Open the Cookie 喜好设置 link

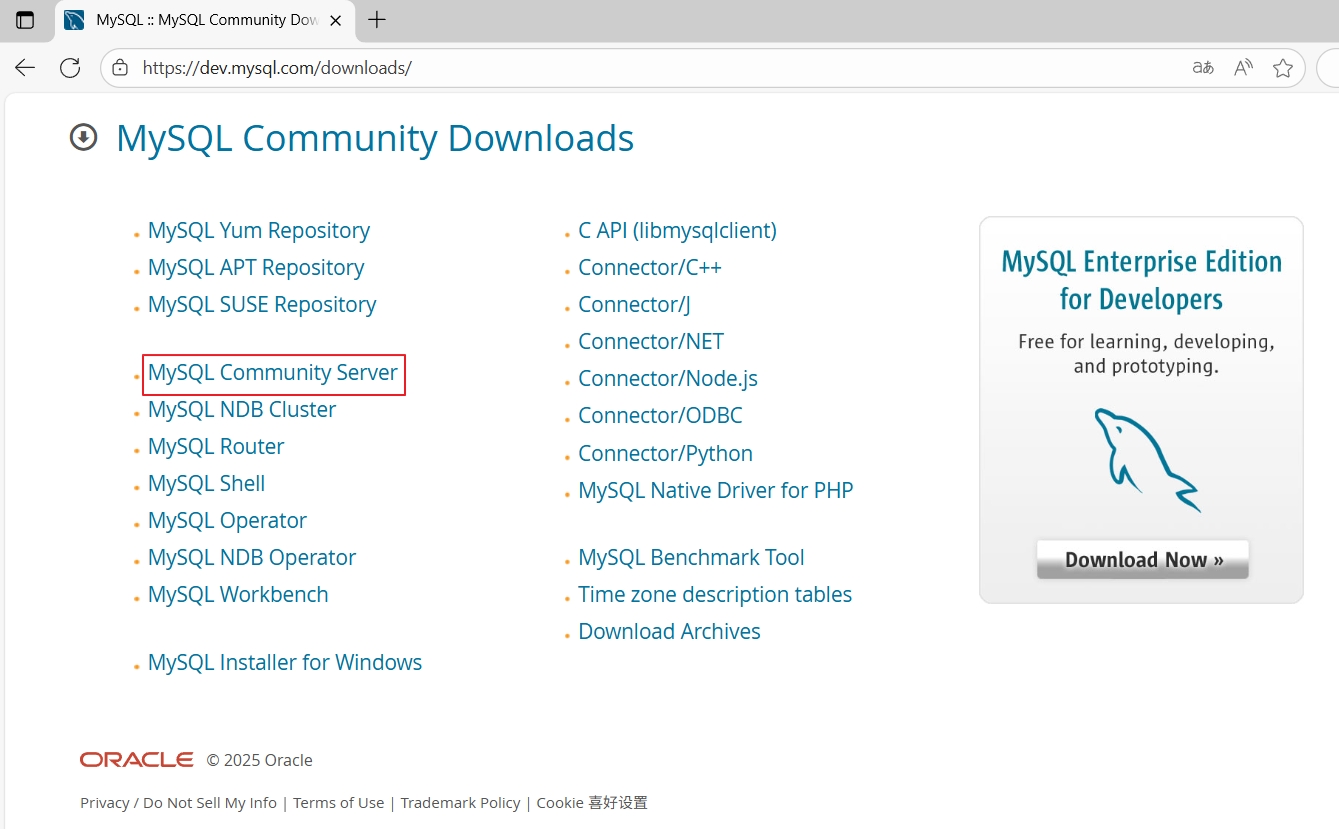tap(591, 802)
